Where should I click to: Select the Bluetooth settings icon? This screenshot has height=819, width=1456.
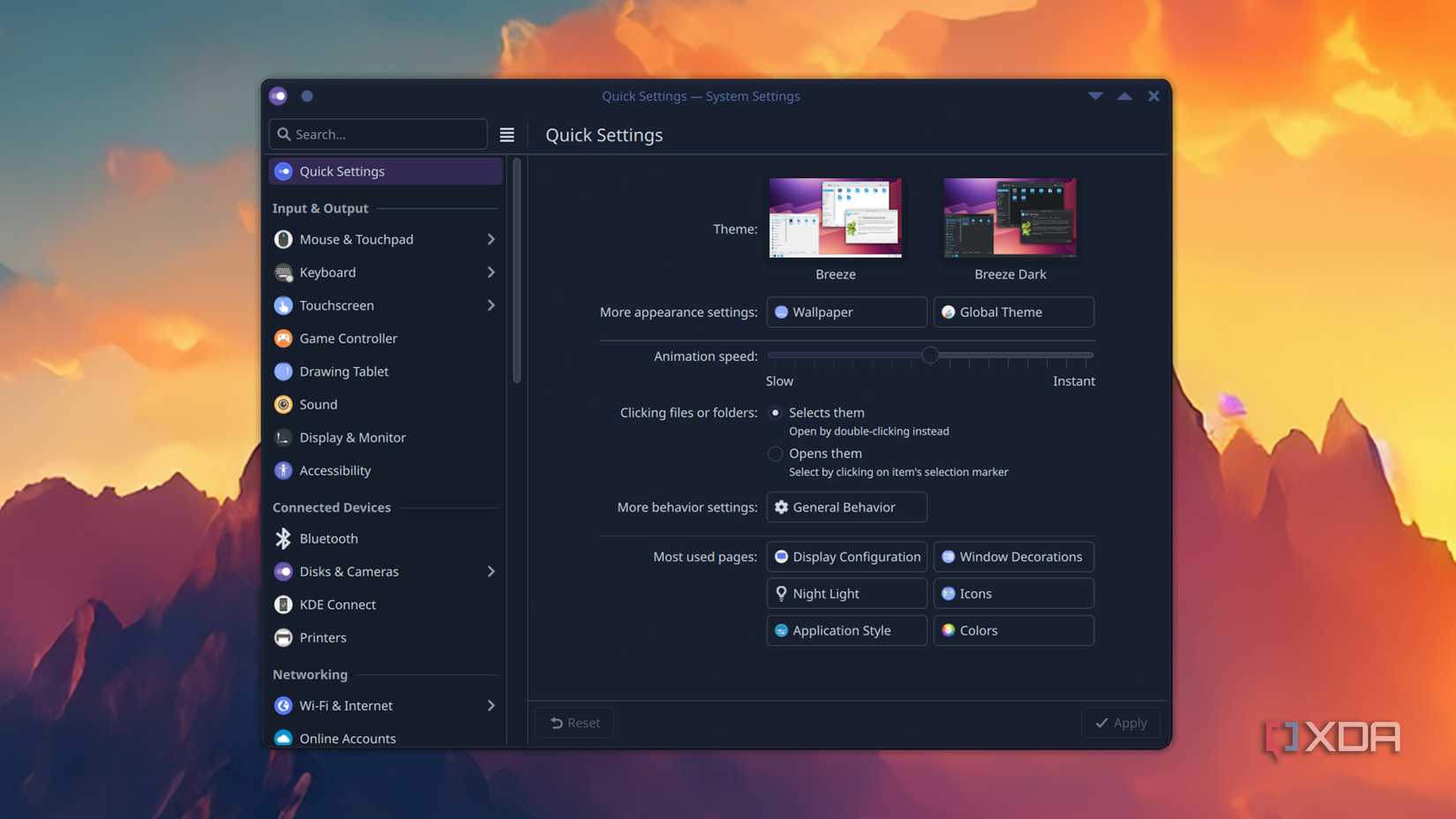click(x=283, y=538)
